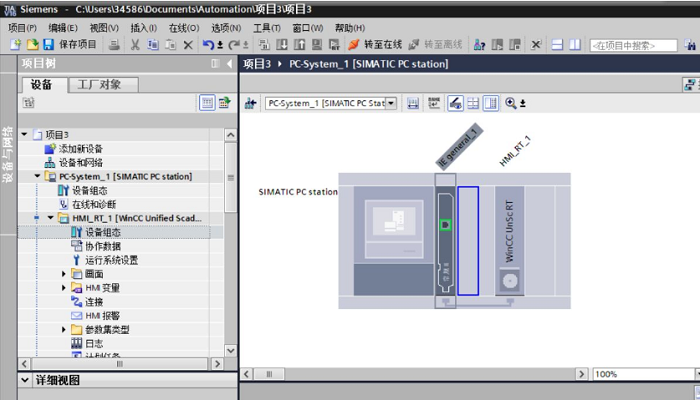Viewport: 700px width, 400px height.
Task: Expand the 参数集类型 folder
Action: pyautogui.click(x=64, y=330)
